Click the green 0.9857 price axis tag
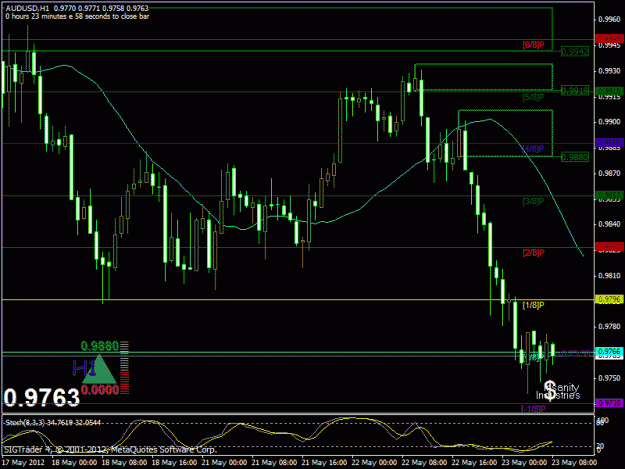 (x=609, y=195)
